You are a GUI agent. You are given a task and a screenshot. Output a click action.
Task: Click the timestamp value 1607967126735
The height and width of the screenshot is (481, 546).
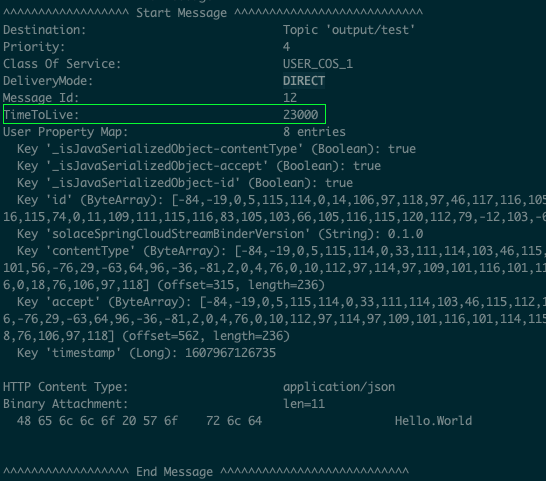[230, 353]
